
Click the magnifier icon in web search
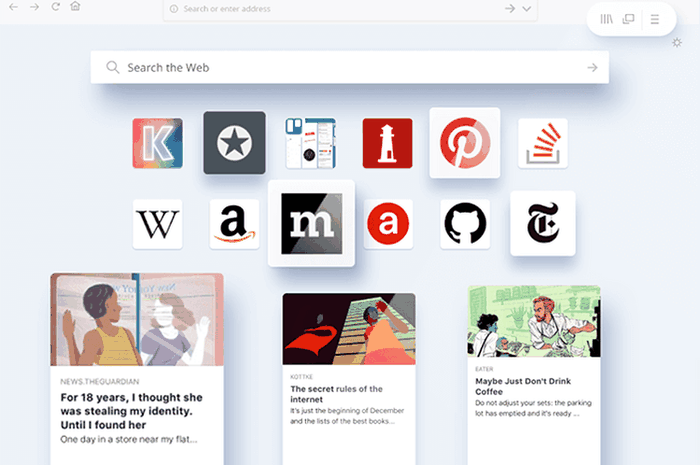click(x=112, y=67)
